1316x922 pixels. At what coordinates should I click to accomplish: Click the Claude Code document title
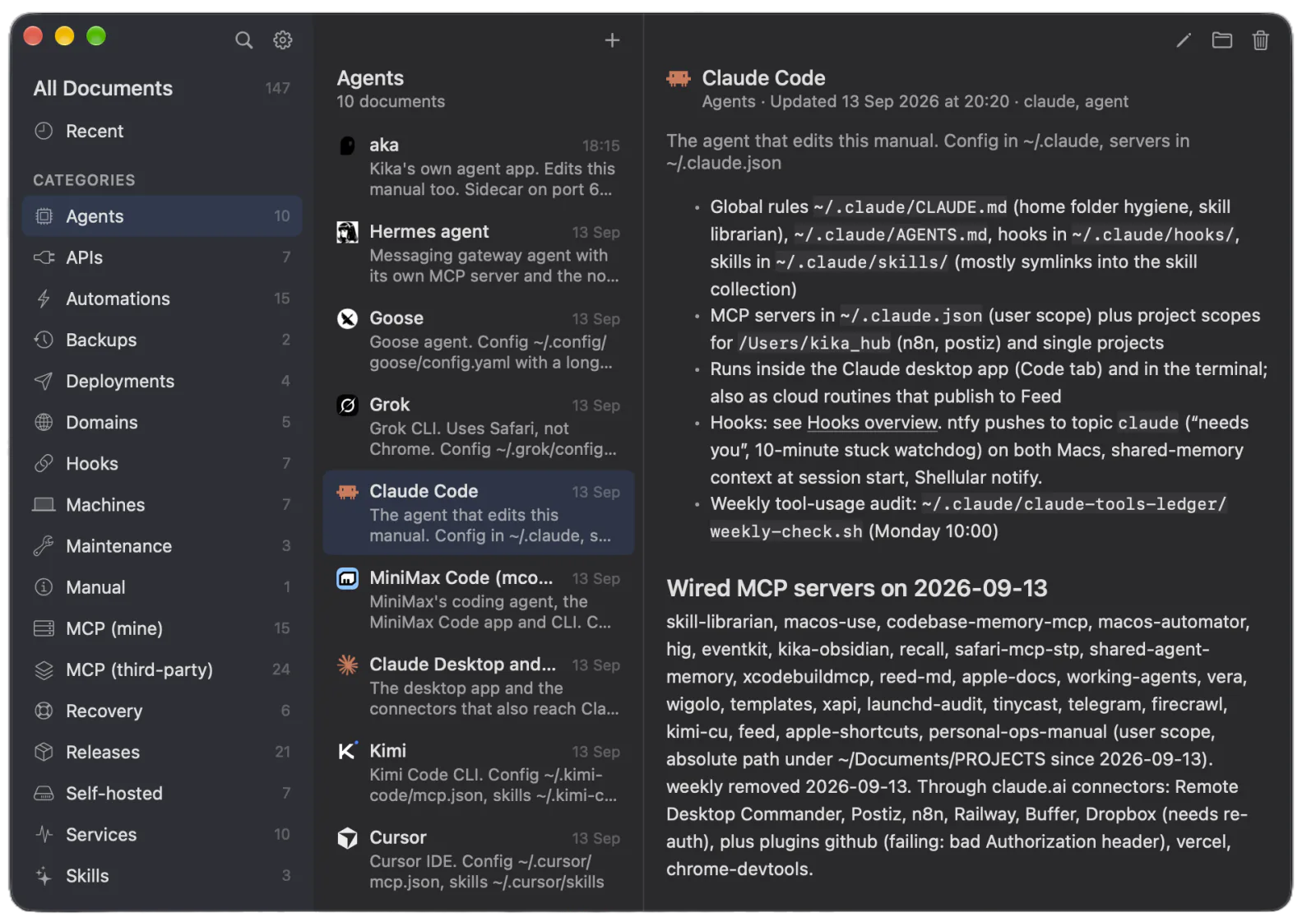pos(763,78)
